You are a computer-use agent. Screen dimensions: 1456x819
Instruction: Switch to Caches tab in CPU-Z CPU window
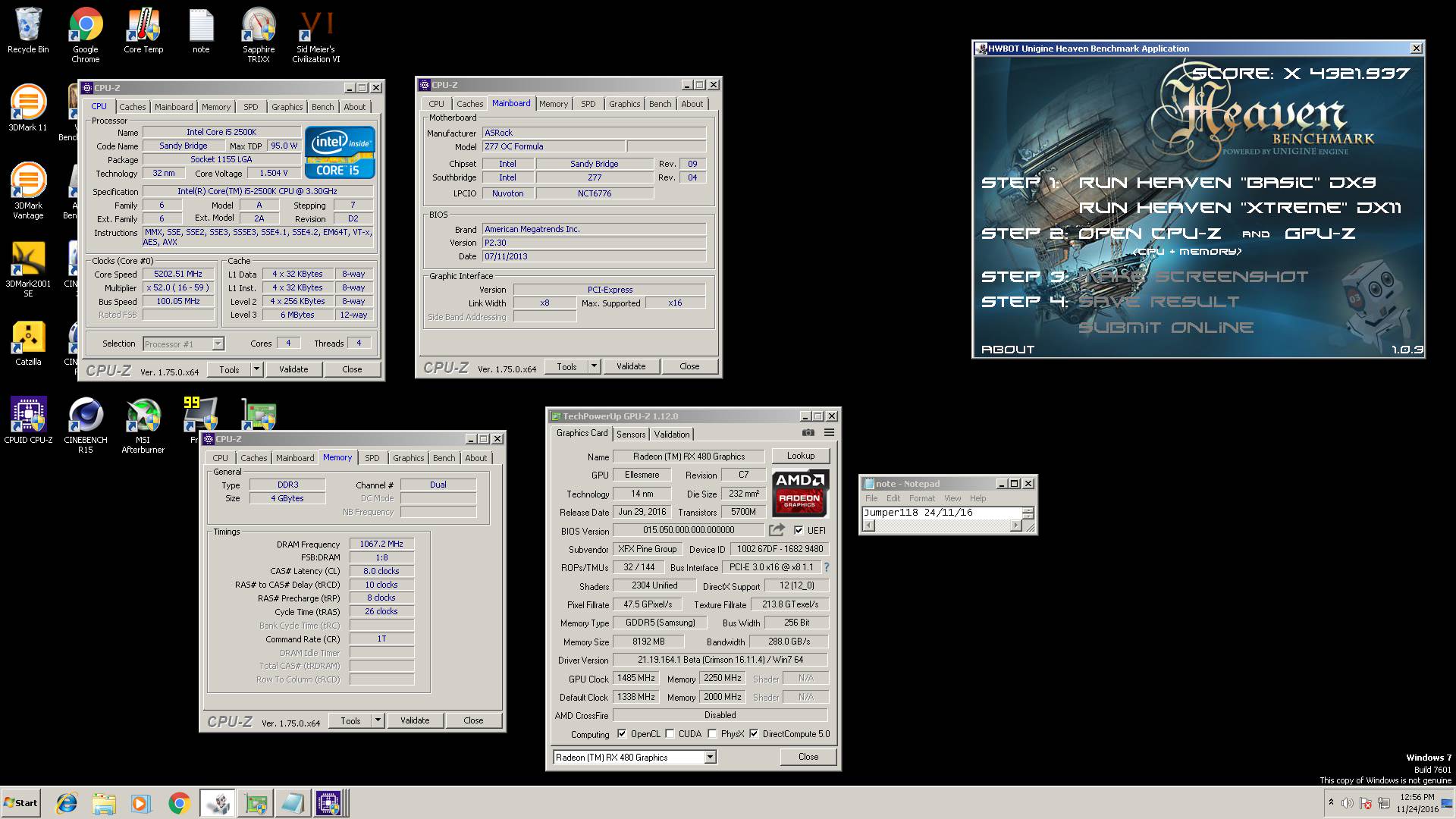[x=132, y=107]
